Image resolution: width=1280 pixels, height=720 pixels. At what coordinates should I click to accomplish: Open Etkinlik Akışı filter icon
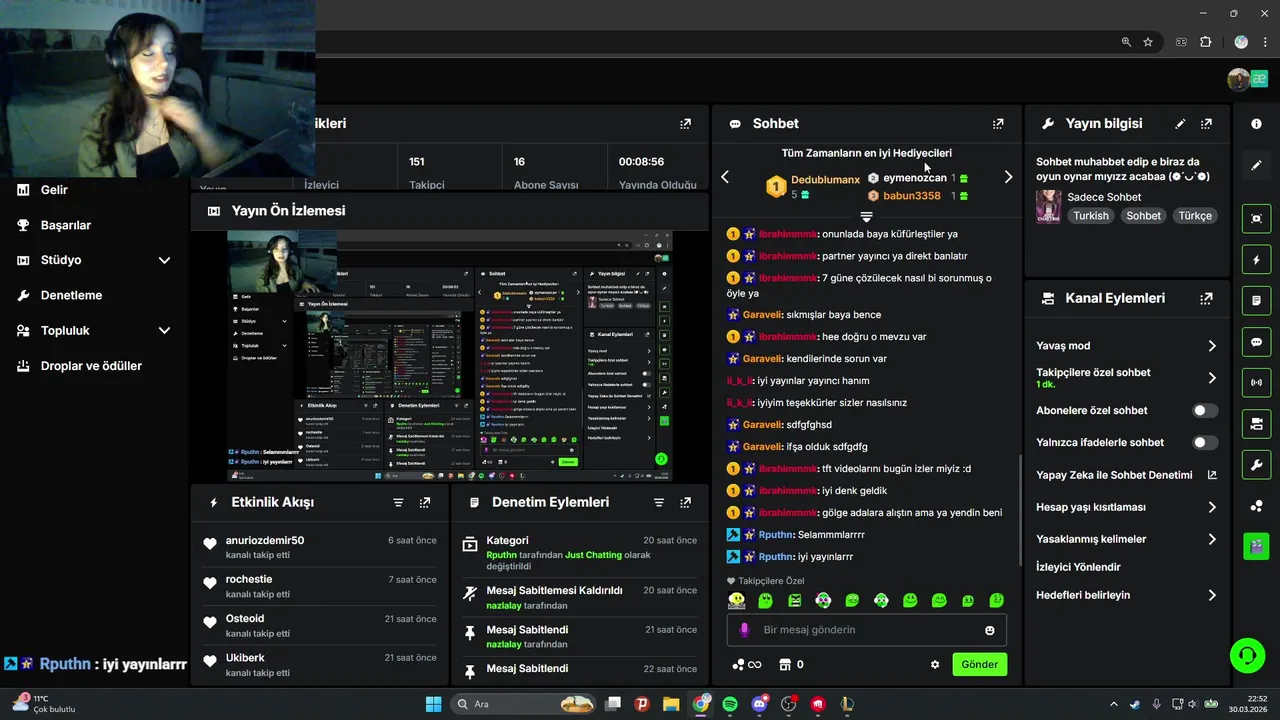(x=398, y=502)
